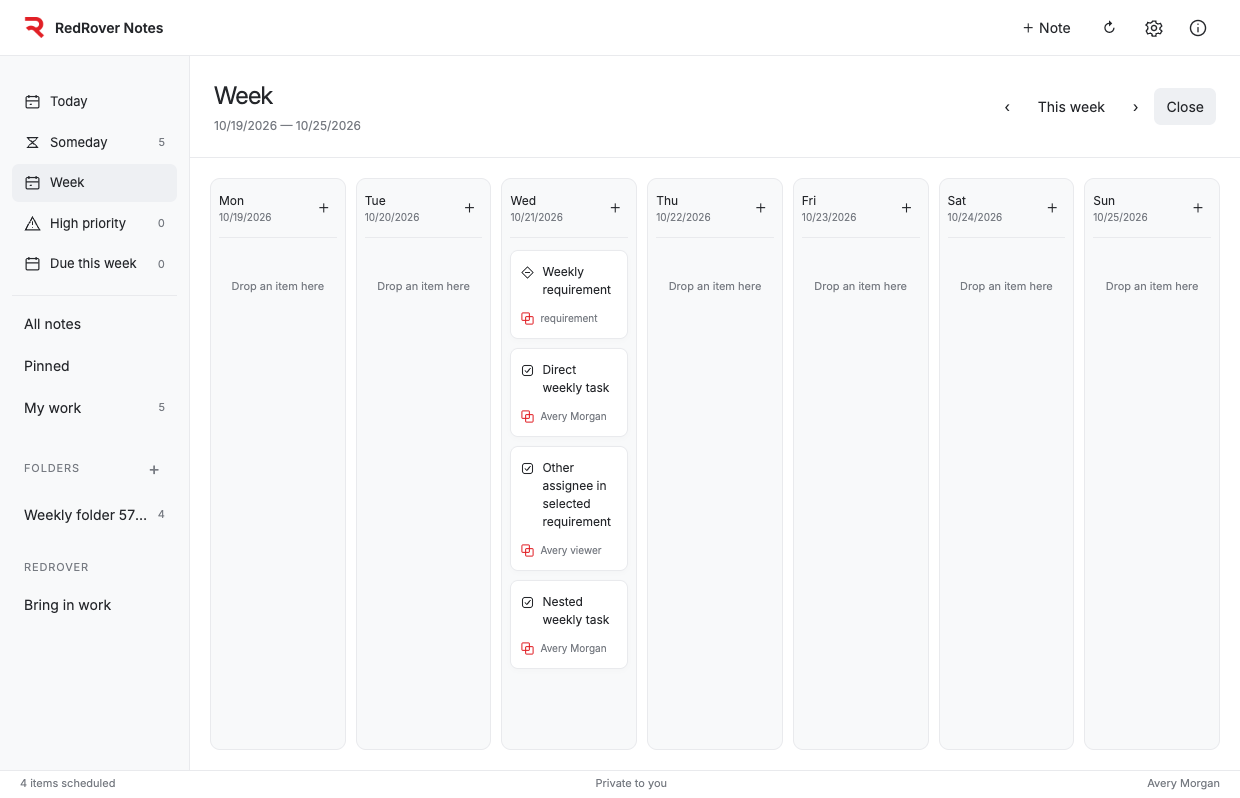
Task: Open Other assignee in selected requirement title
Action: point(577,495)
